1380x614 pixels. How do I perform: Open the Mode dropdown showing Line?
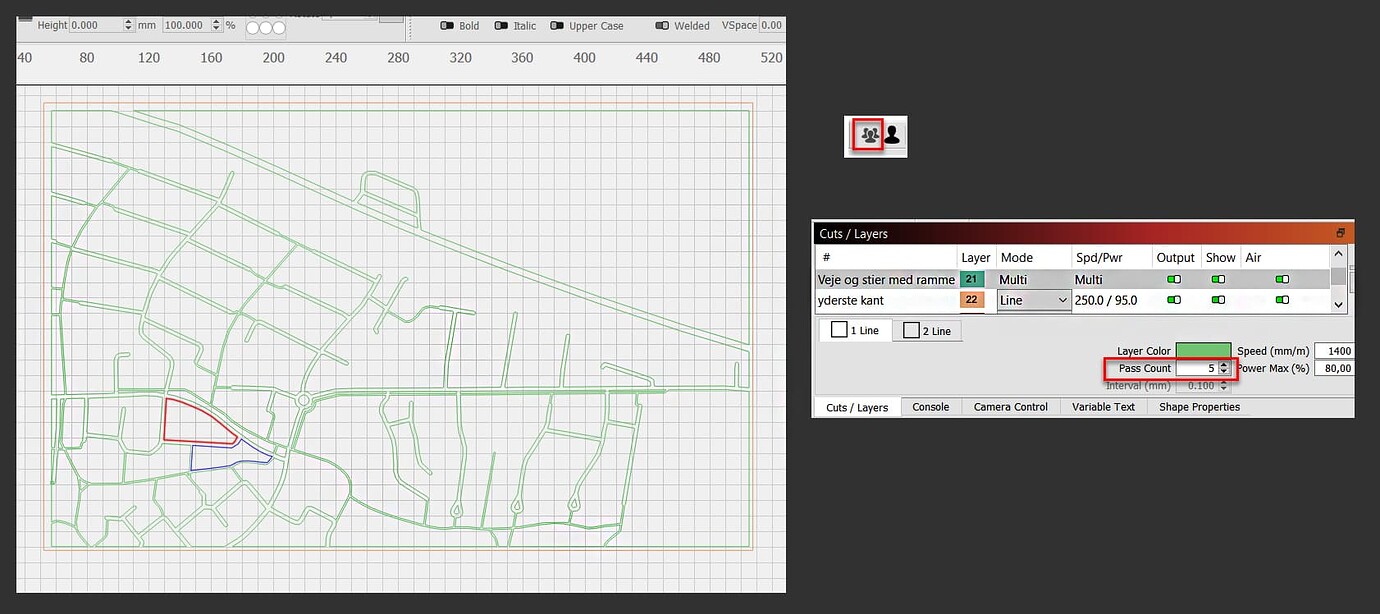coord(1034,300)
